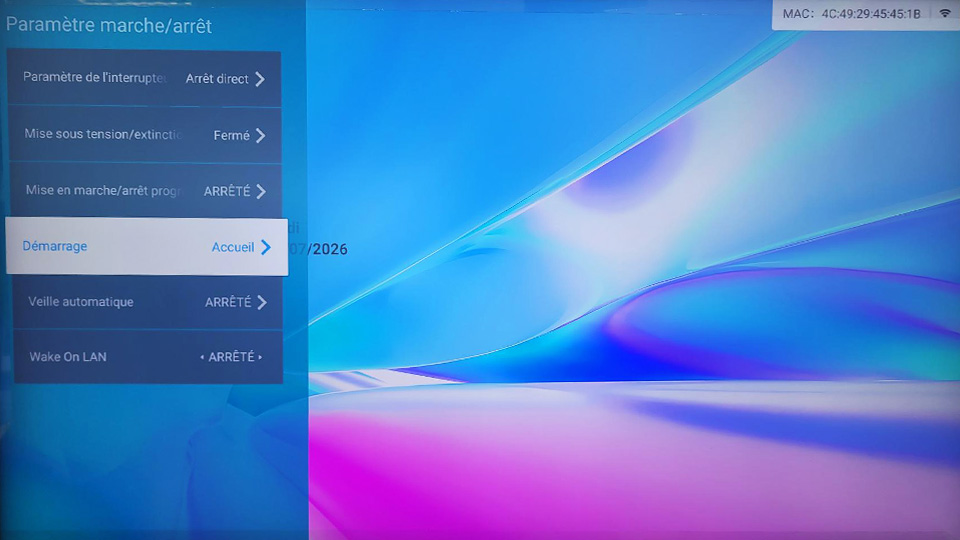Screen dimensions: 960x540
Task: Click the right arrow on Wake On LAN
Action: [x=260, y=357]
